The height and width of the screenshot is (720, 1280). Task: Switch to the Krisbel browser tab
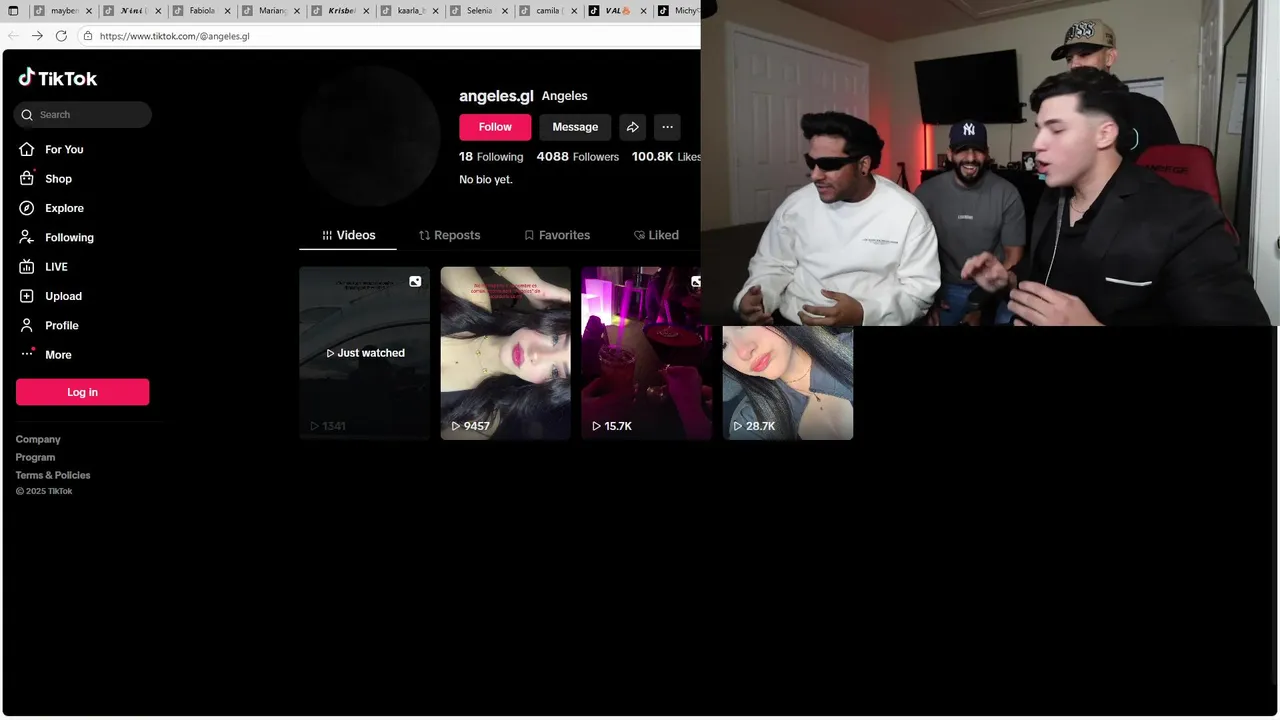coord(342,11)
